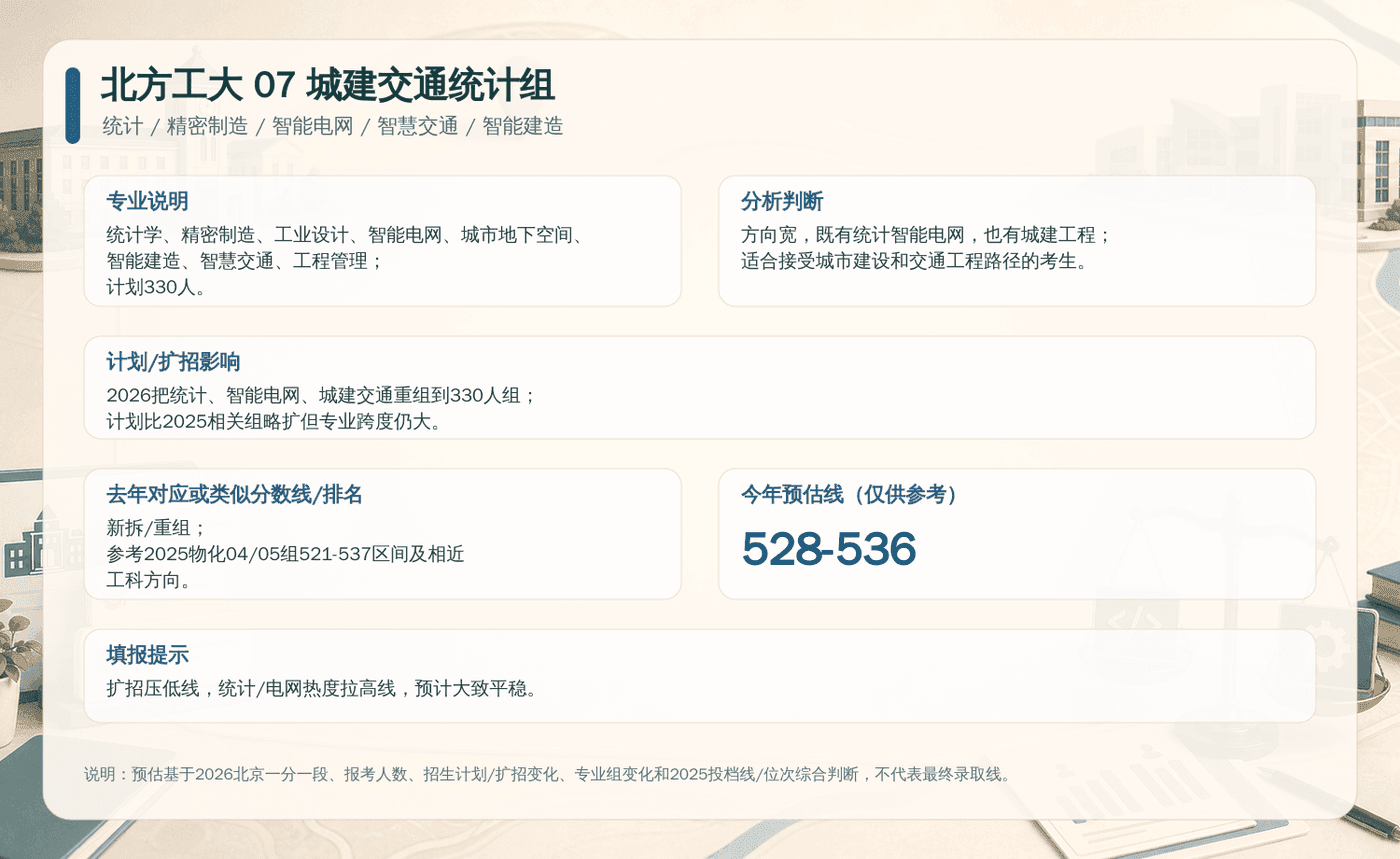Screen dimensions: 1400x859
Task: Select the estimated score 528-536
Action: (x=829, y=549)
